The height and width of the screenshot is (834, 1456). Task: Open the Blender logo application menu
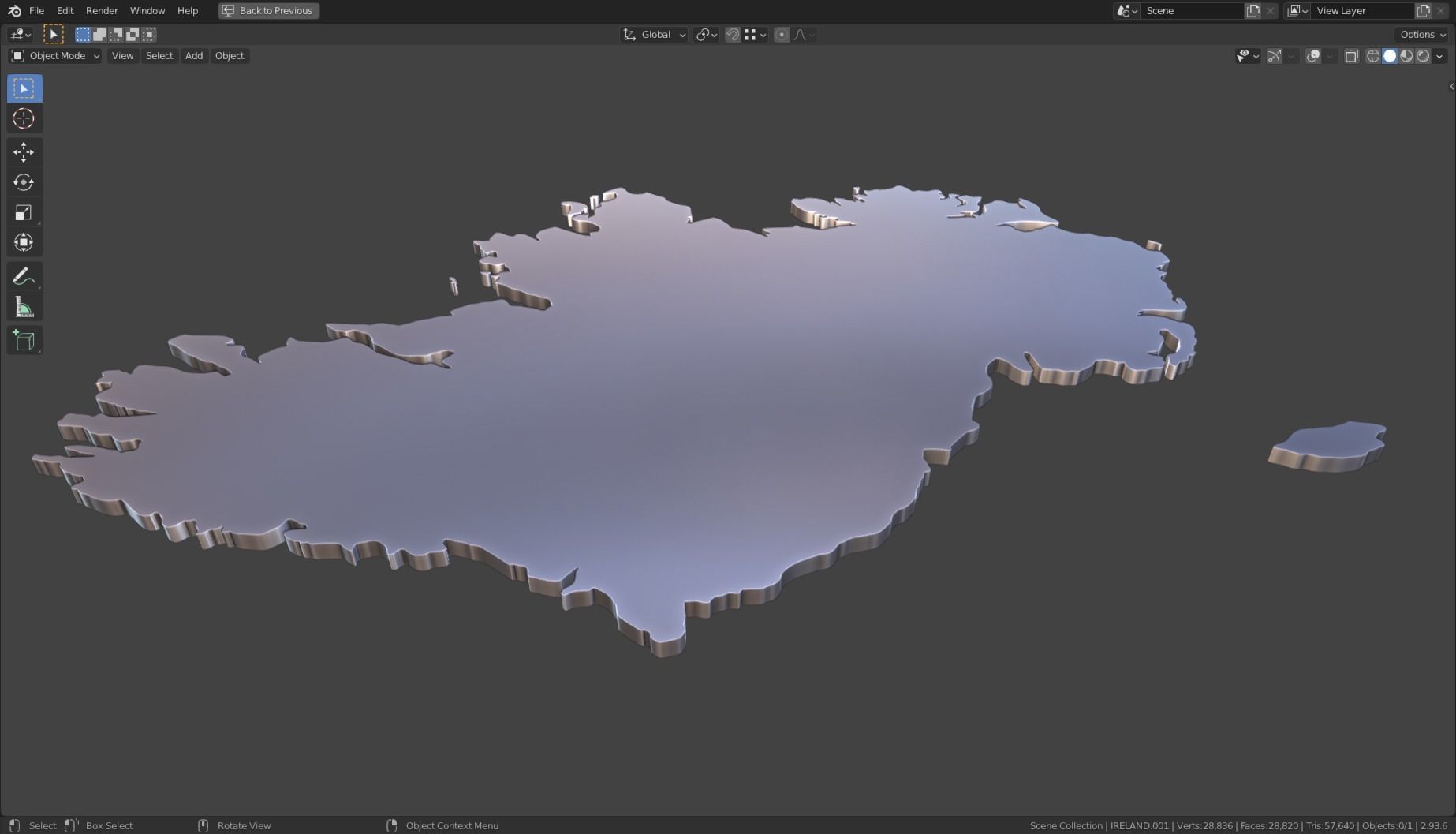pyautogui.click(x=14, y=10)
